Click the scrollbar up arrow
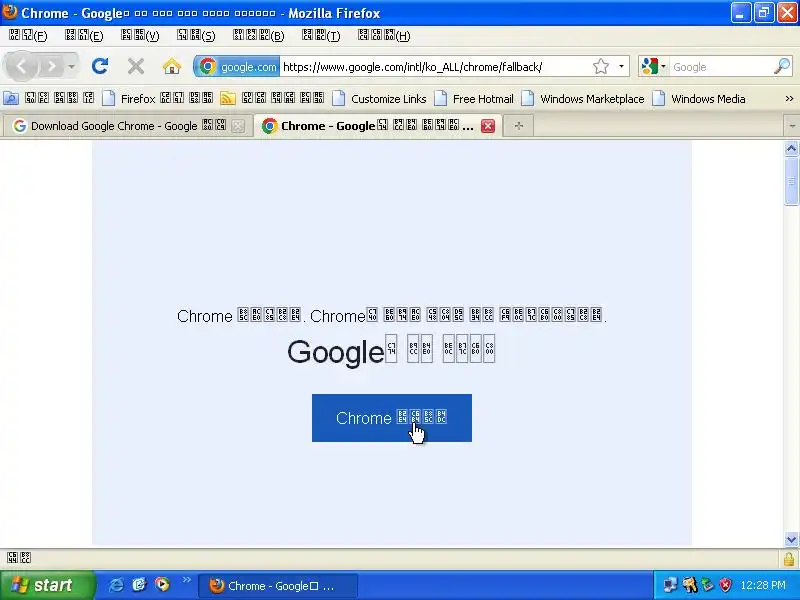 pyautogui.click(x=791, y=148)
